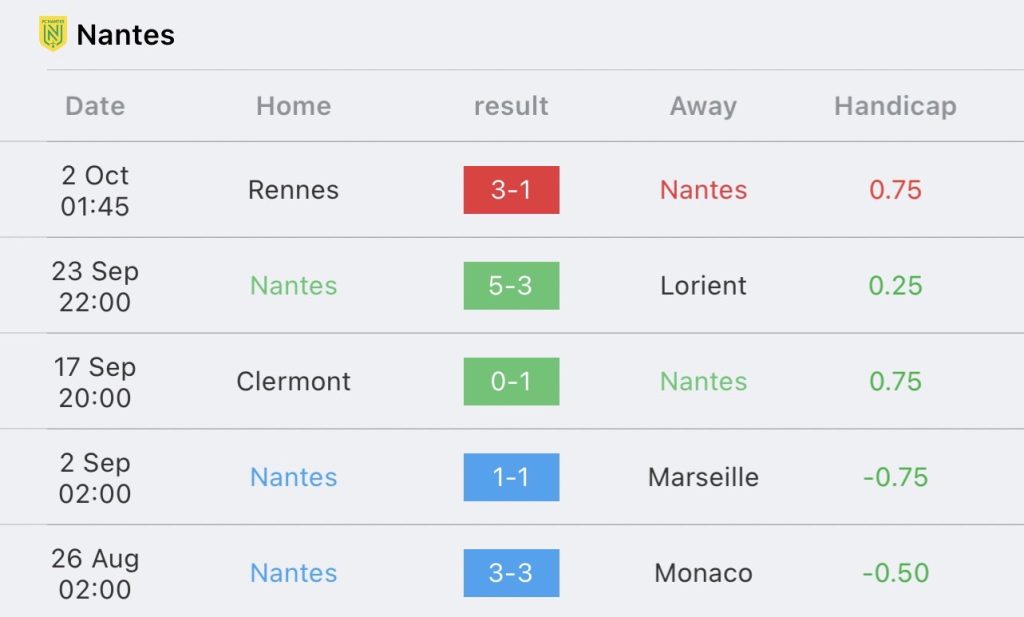This screenshot has height=617, width=1024.
Task: Select the 2 Oct 01:45 match date
Action: coord(95,191)
